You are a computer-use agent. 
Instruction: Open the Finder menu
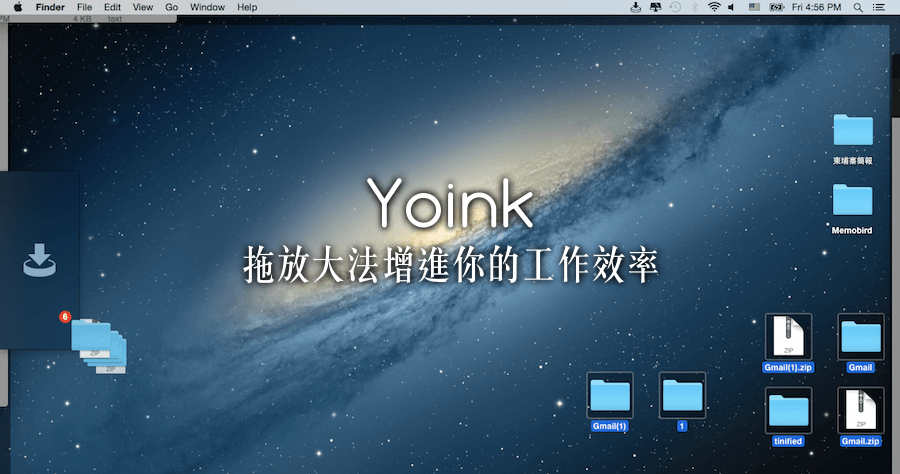(x=50, y=7)
